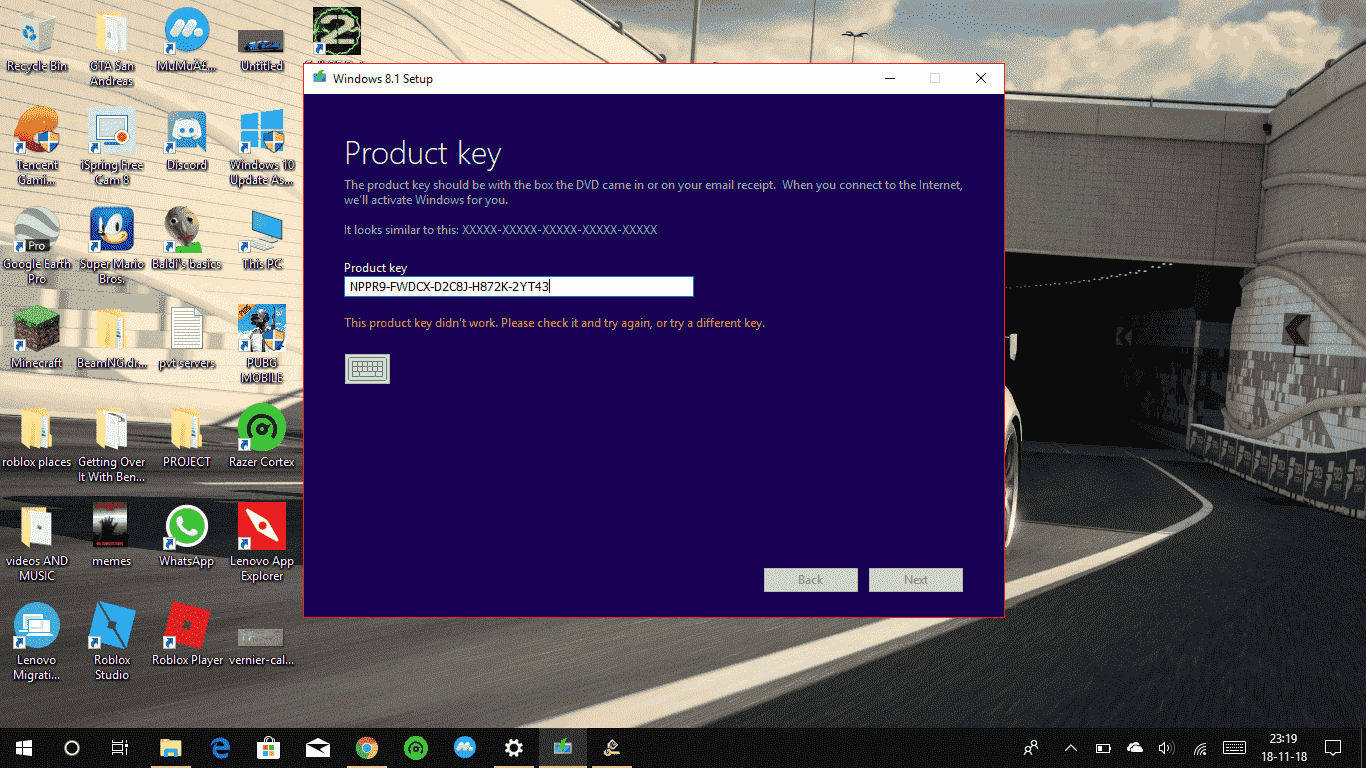The height and width of the screenshot is (768, 1366).
Task: Open the Wi-Fi network tray icon
Action: click(1199, 748)
